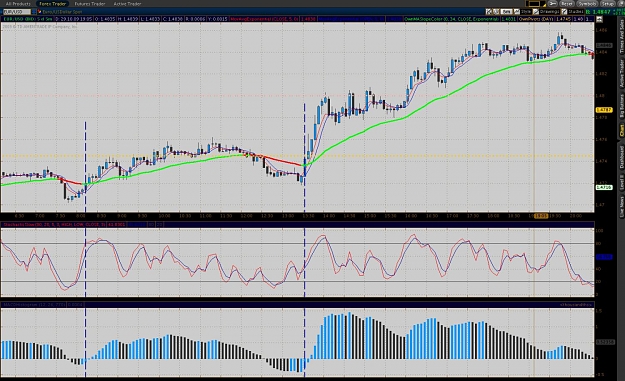The width and height of the screenshot is (625, 381).
Task: Click the wrench settings icon button
Action: pos(552,4)
